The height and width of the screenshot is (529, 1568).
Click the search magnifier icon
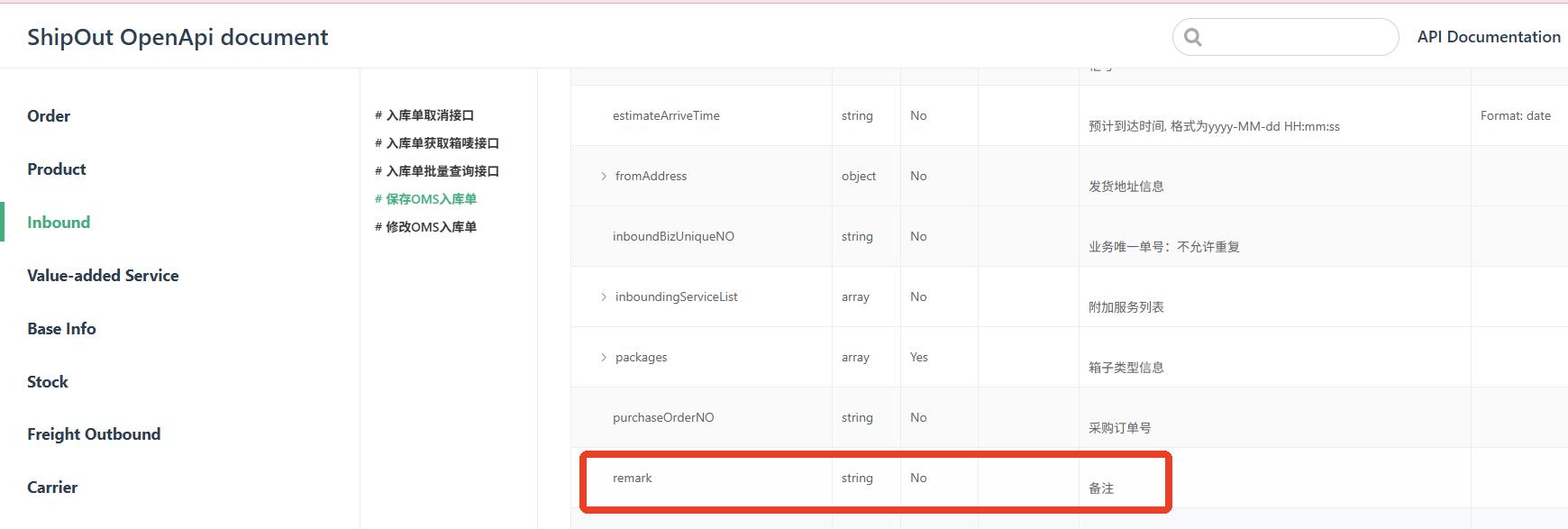point(1193,37)
